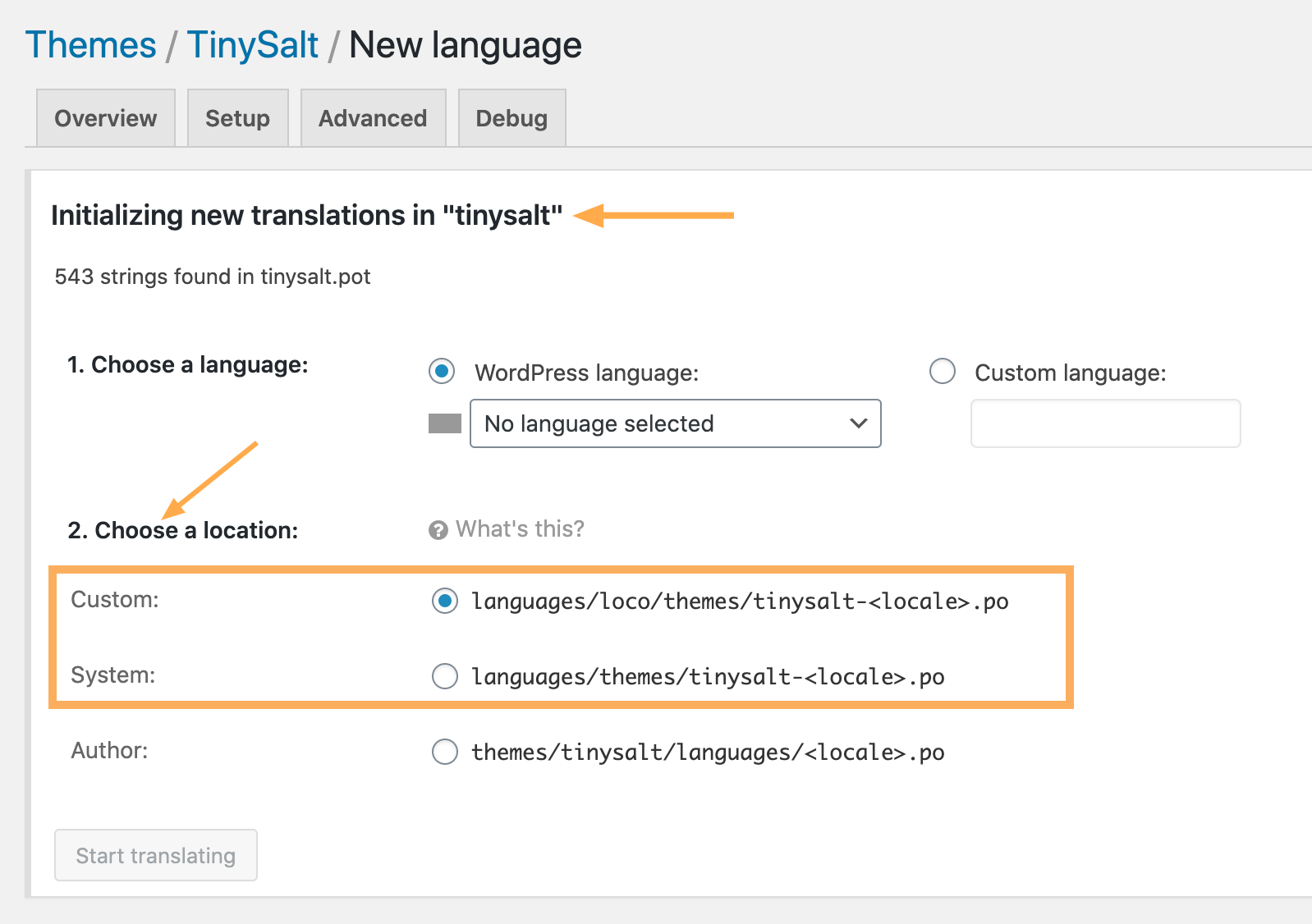Click the 'New language' page title

(466, 46)
